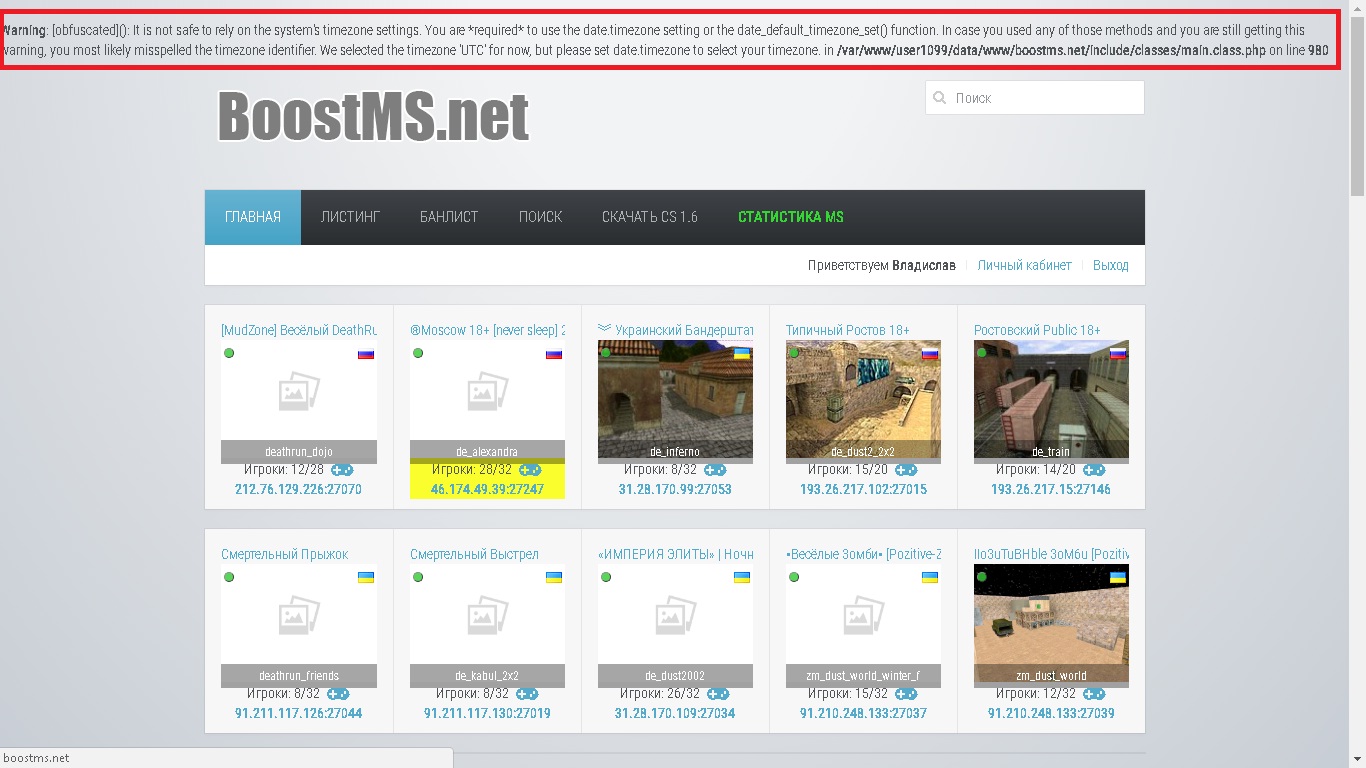Open СКАЧАТЬ CS 1.6 in the navigation
The width and height of the screenshot is (1366, 768).
point(650,217)
